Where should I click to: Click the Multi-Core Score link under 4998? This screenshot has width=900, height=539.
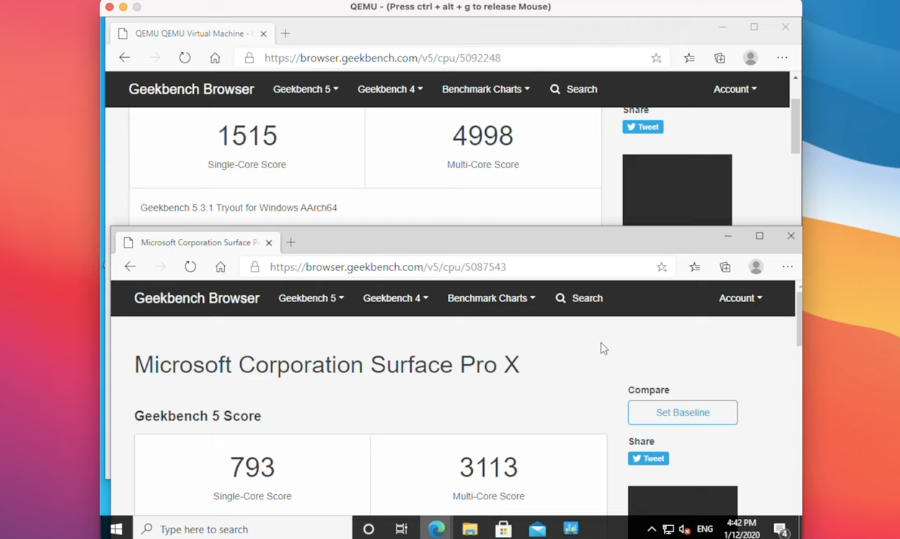(x=483, y=164)
